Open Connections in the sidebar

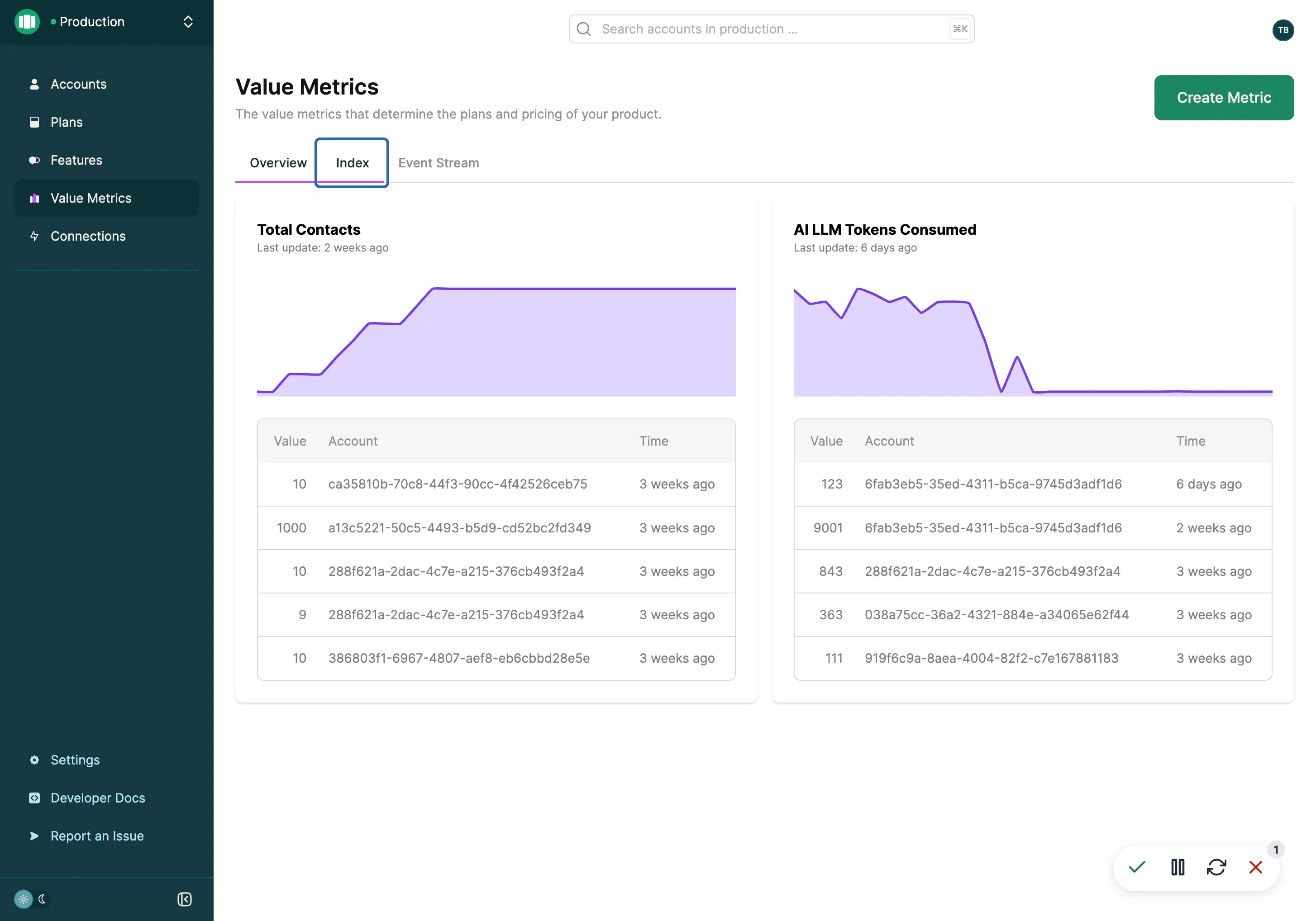(107, 236)
